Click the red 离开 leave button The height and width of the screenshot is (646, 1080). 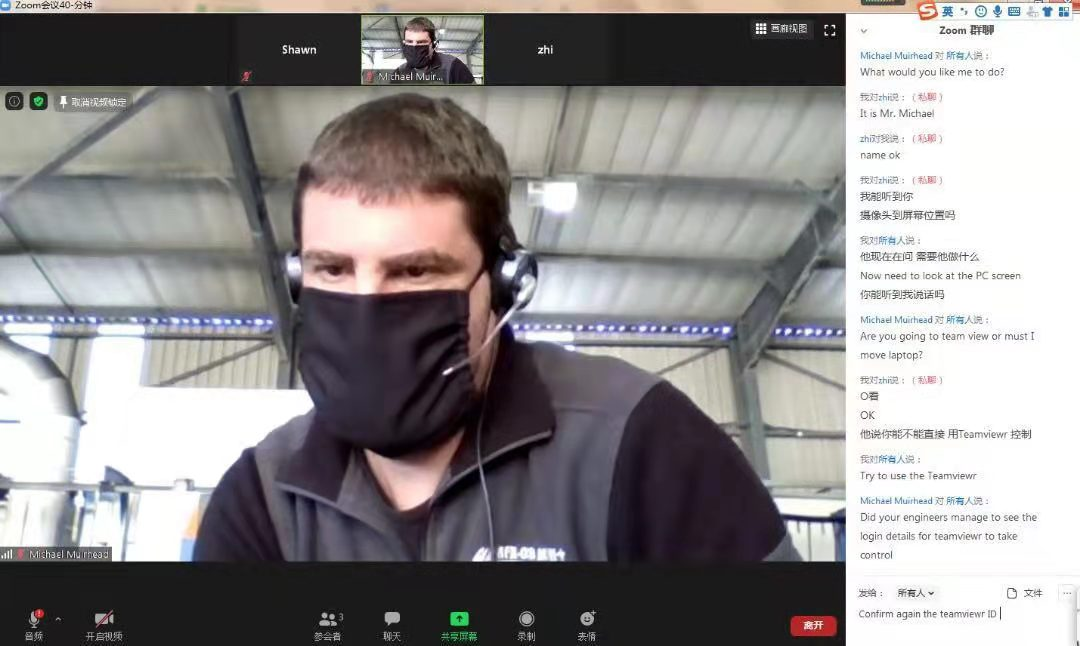tap(813, 625)
